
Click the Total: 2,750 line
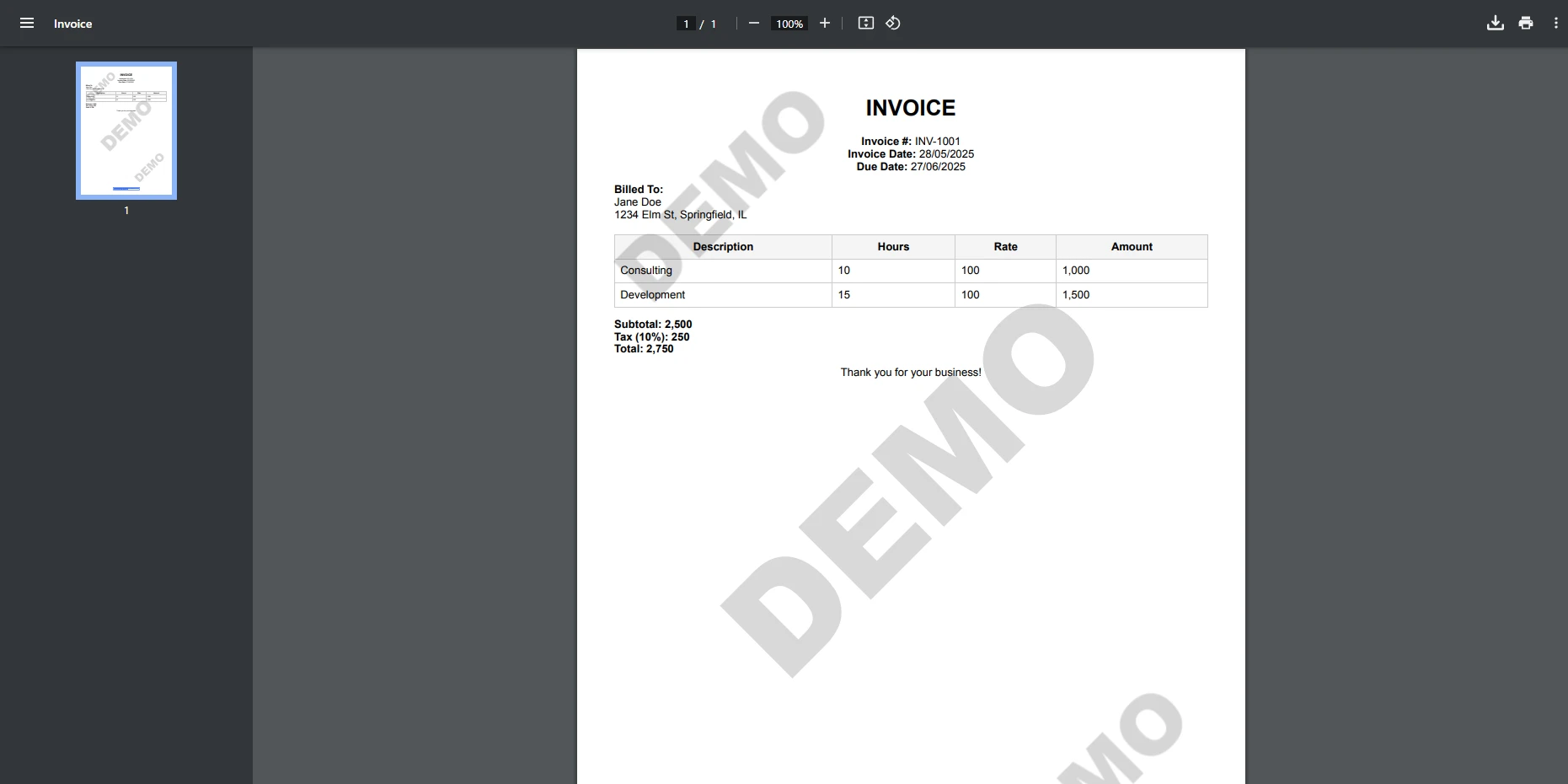pos(644,349)
